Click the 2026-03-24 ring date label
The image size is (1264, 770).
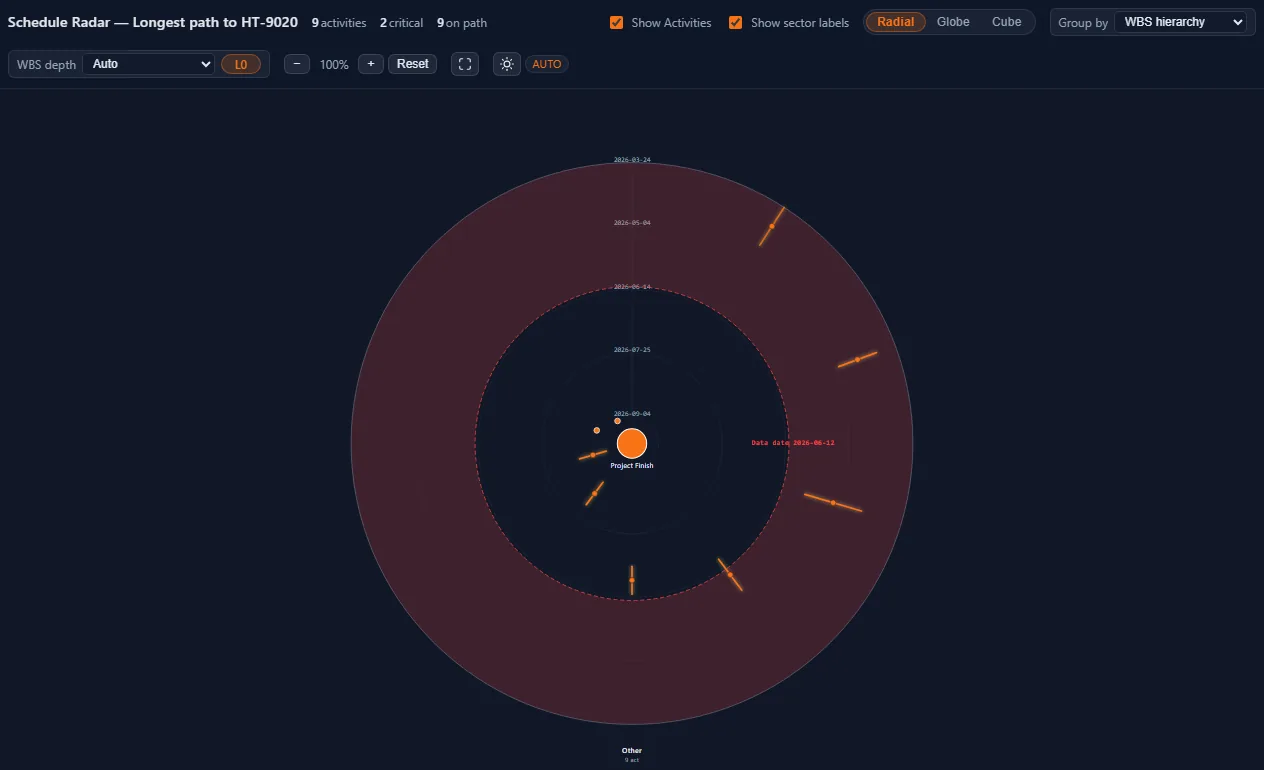tap(632, 160)
